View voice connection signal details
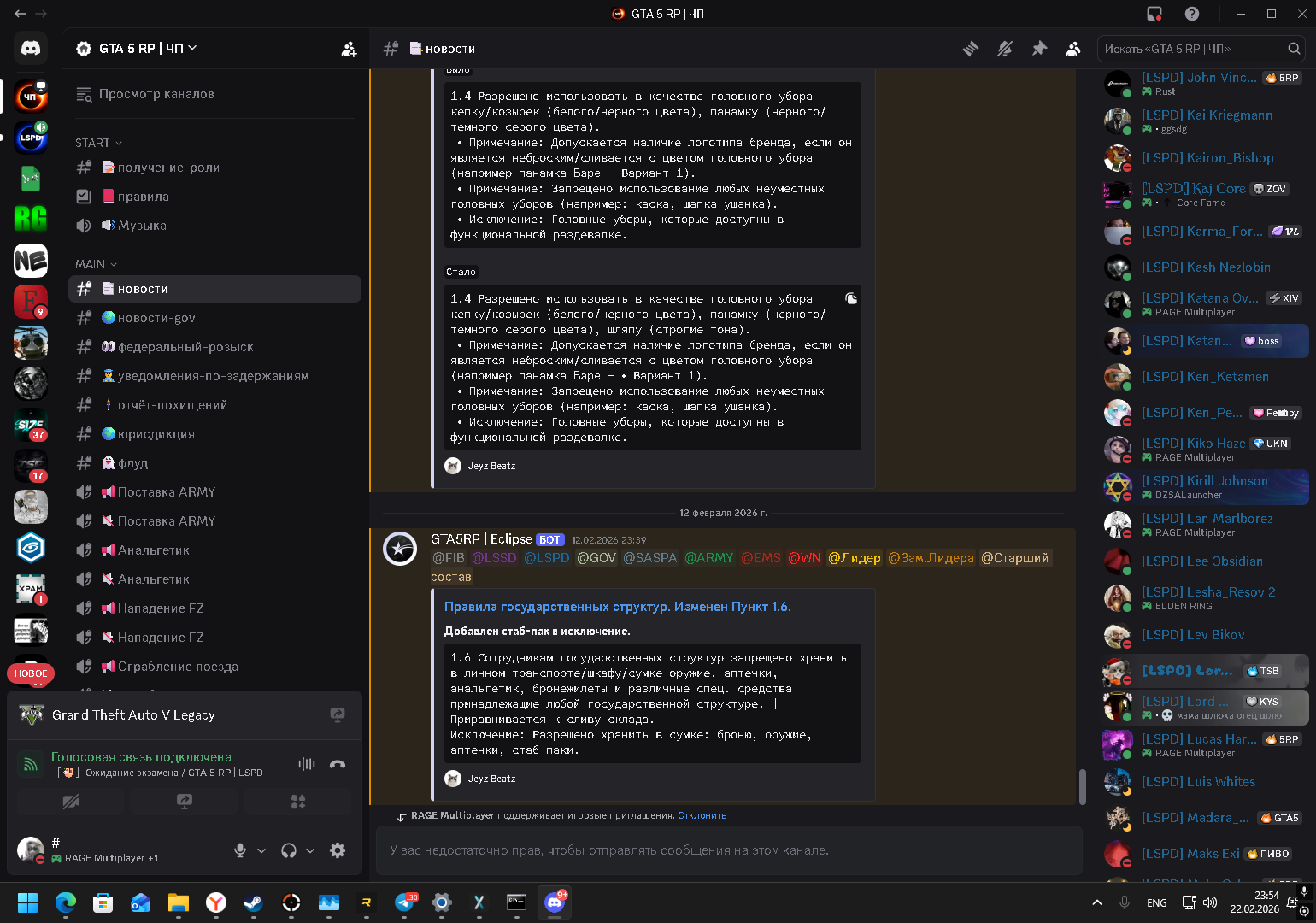The width and height of the screenshot is (1316, 923). (31, 764)
